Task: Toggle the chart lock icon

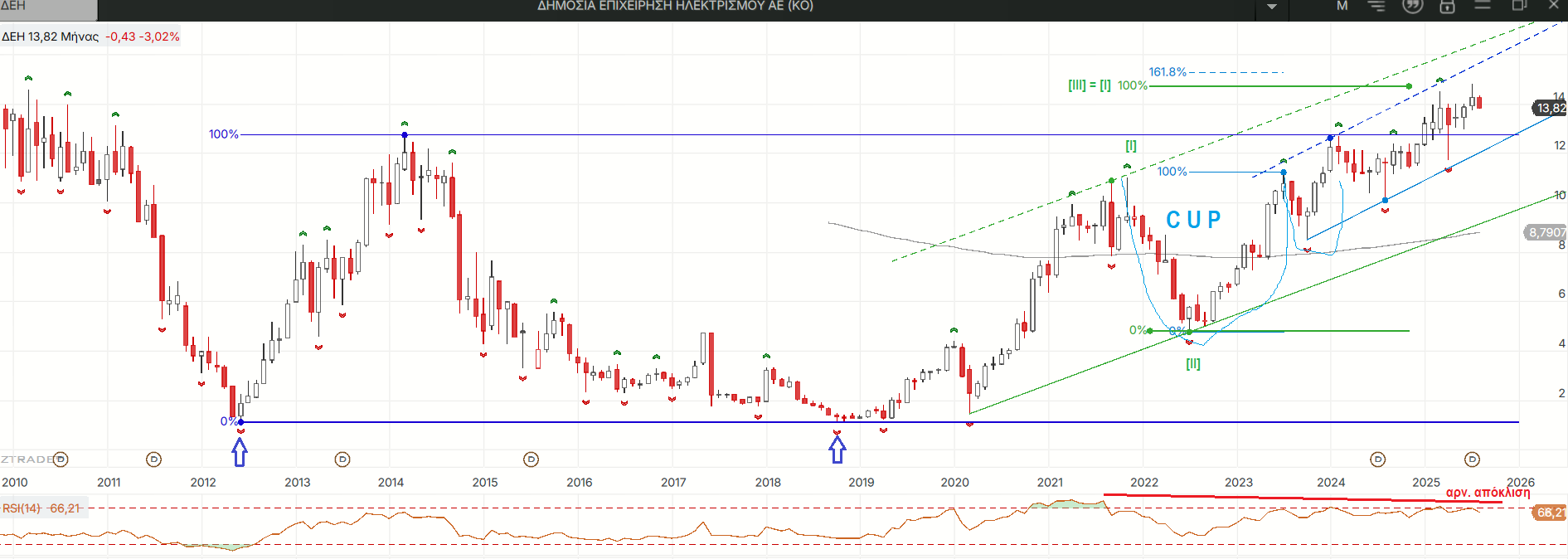Action: click(1447, 6)
